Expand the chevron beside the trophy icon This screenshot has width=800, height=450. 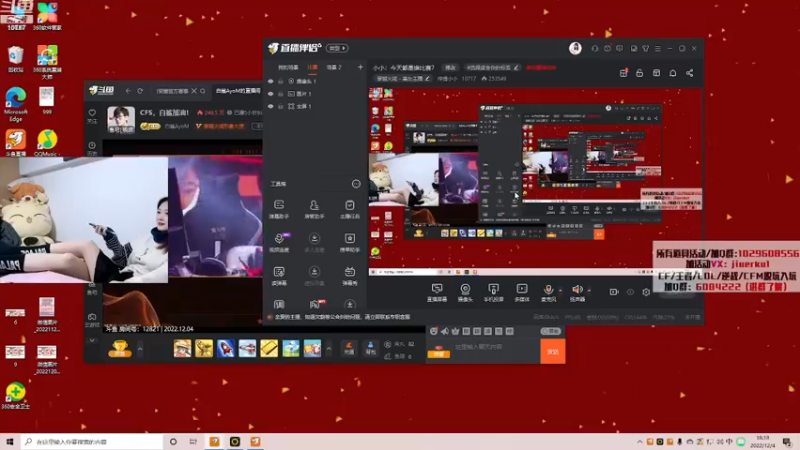point(140,348)
